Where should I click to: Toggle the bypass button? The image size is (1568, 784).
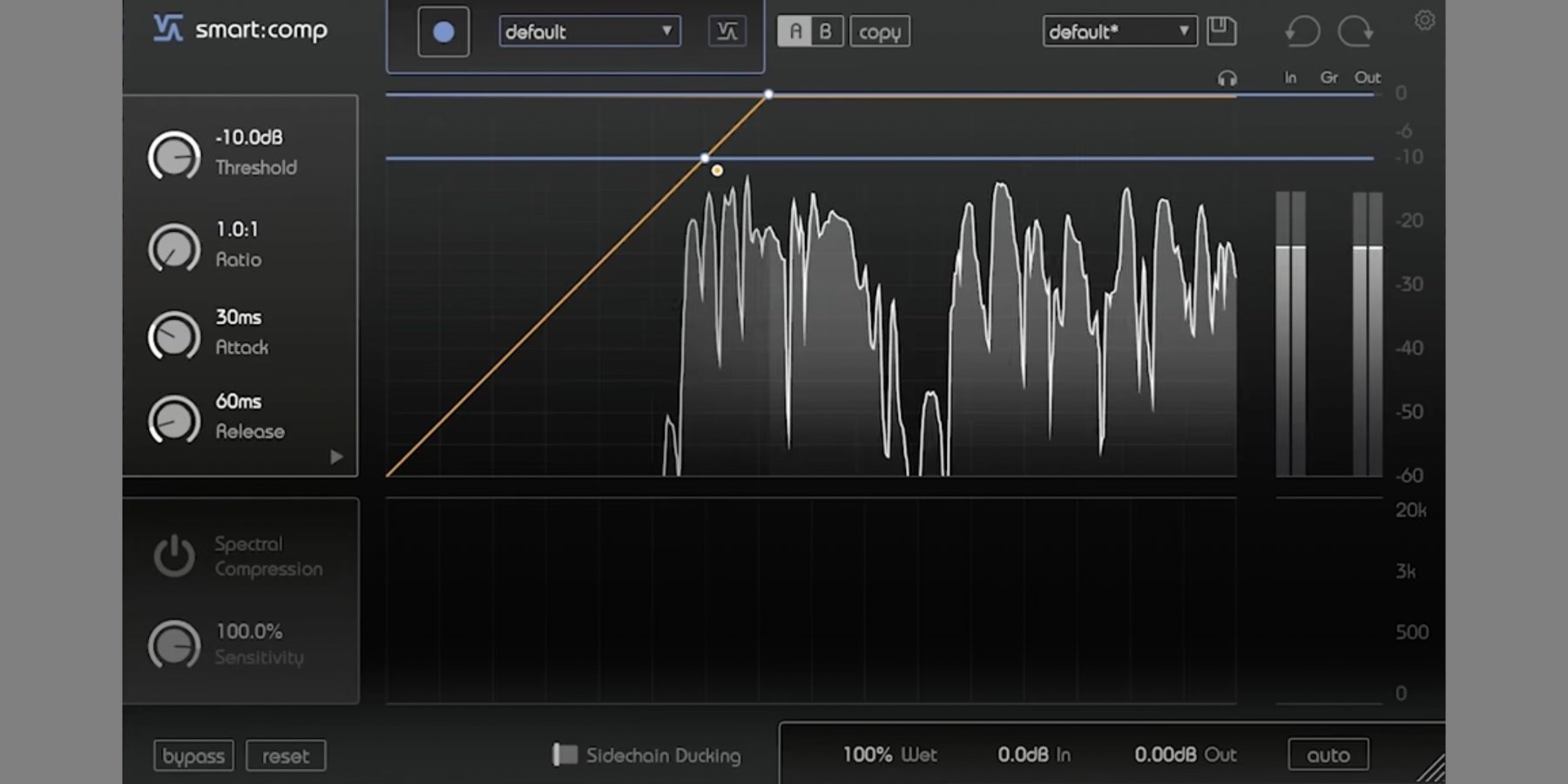click(193, 755)
